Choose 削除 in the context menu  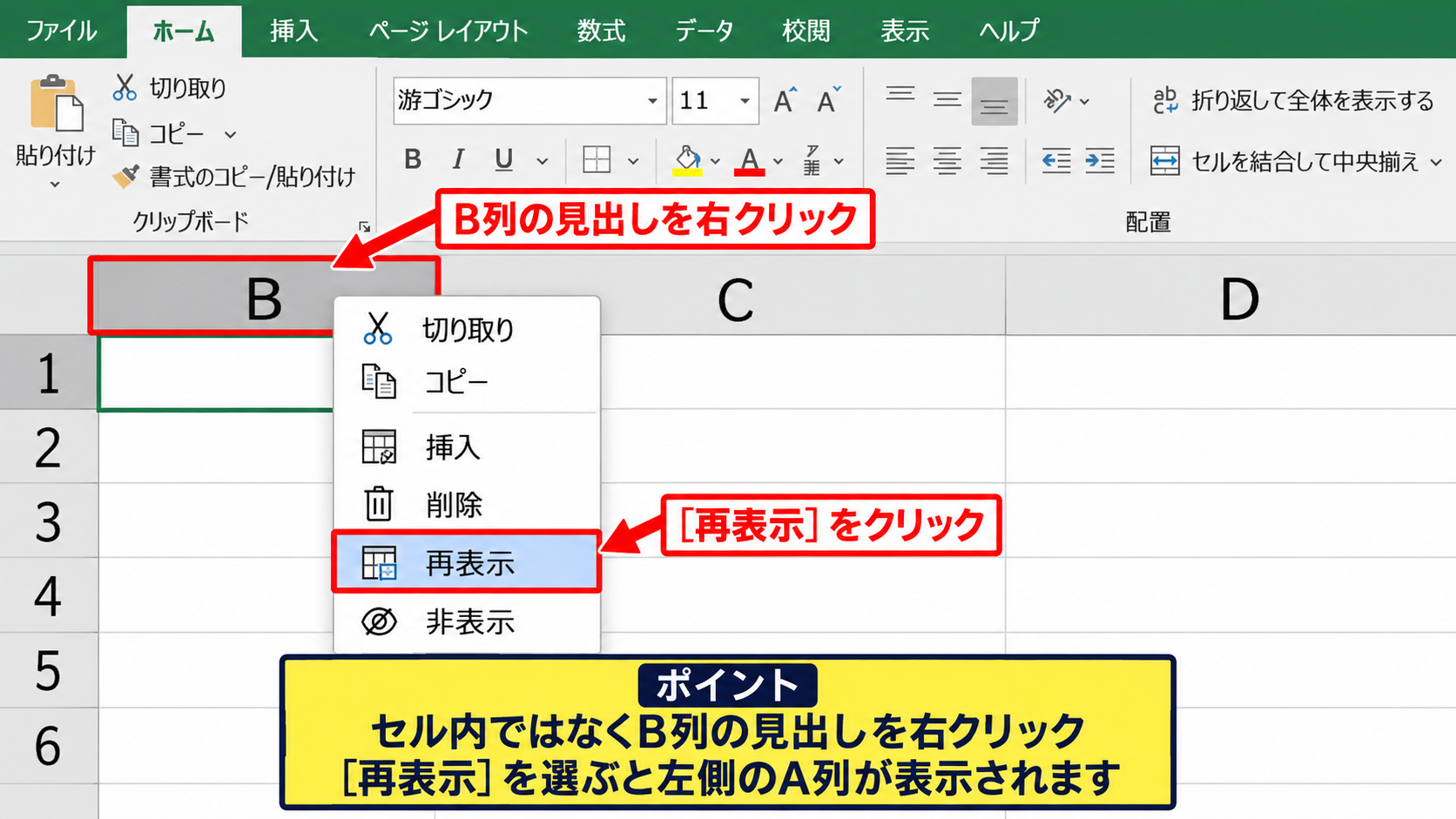(x=467, y=504)
